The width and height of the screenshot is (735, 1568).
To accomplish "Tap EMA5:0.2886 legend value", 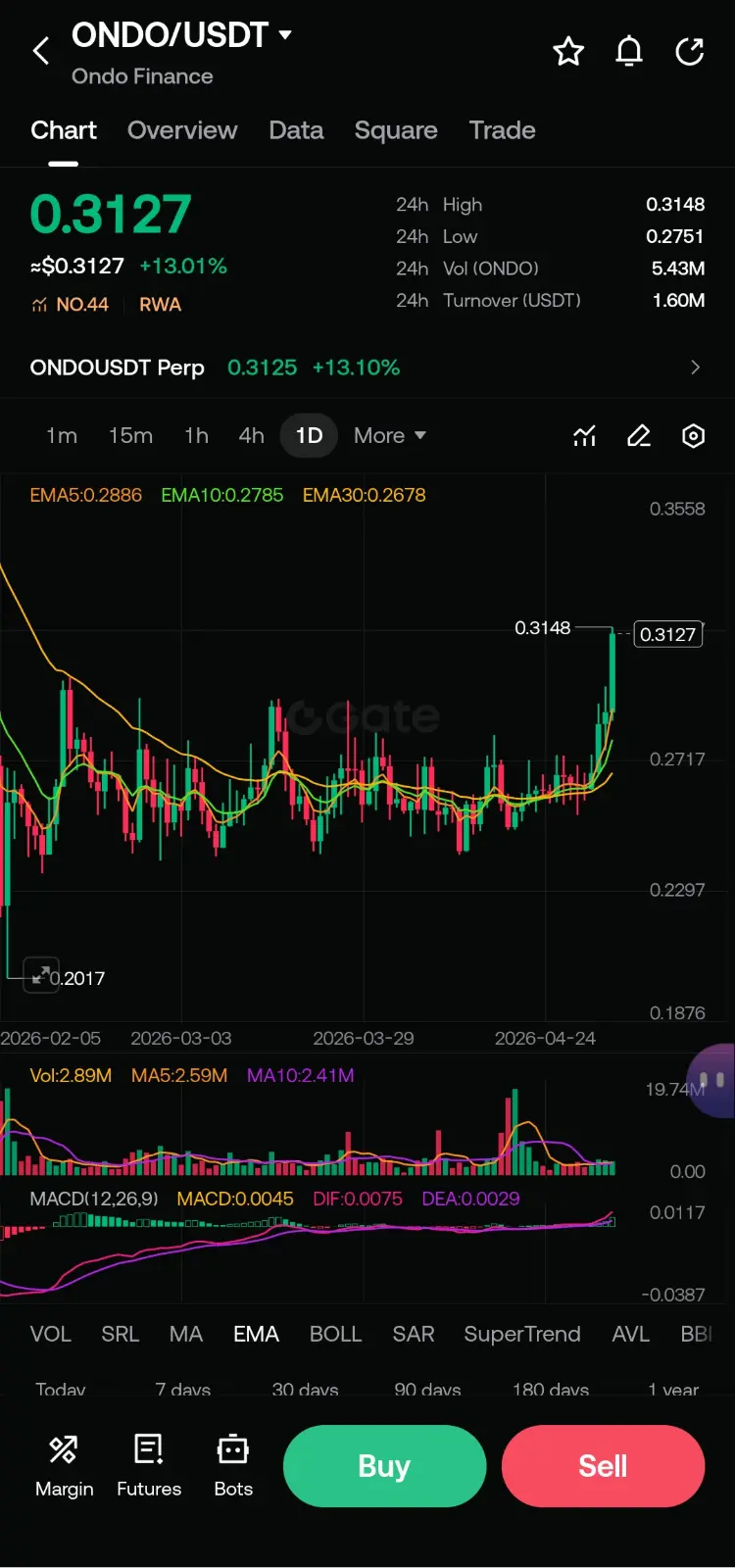I will click(86, 495).
